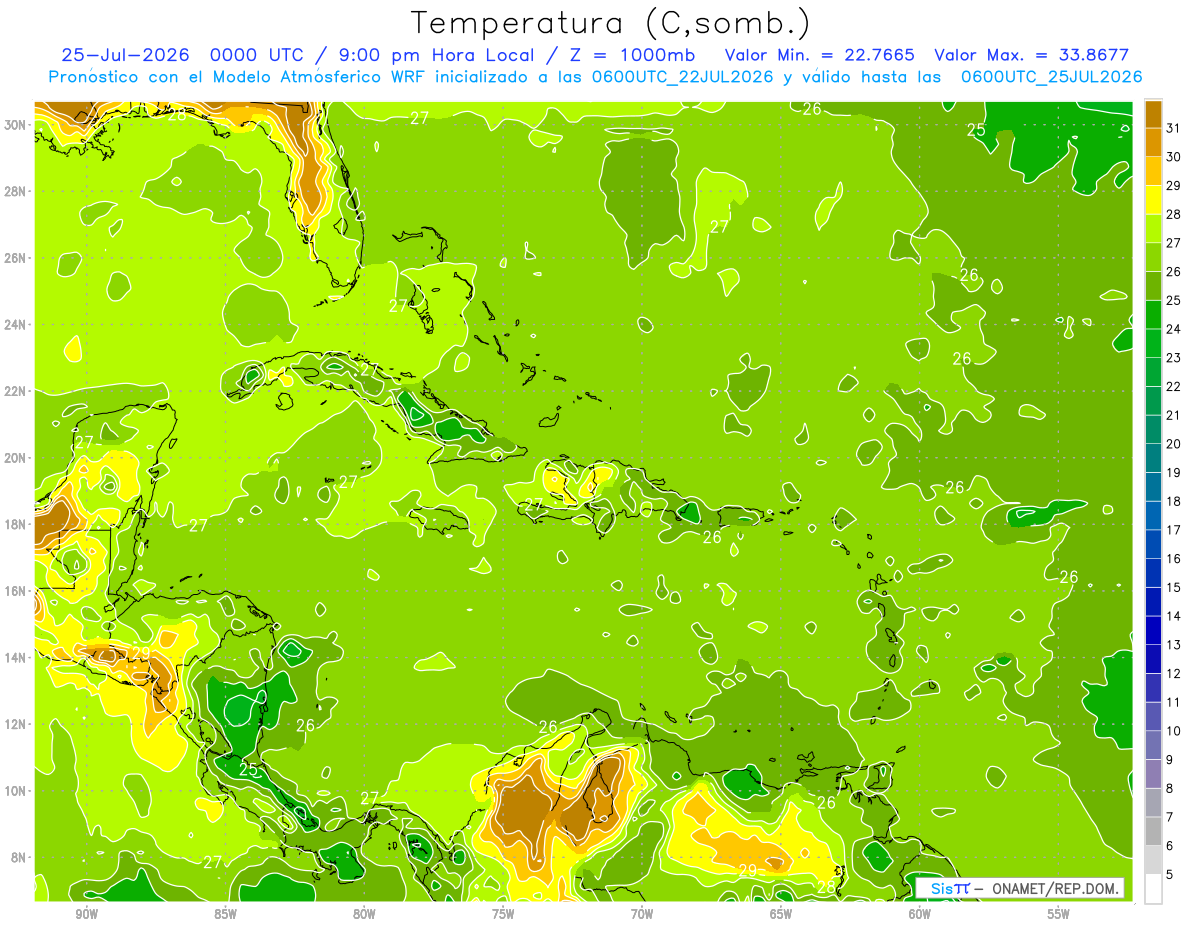Viewport: 1200px width, 927px height.
Task: Select the blue swatch between 15 and 16
Action: coord(1153,573)
